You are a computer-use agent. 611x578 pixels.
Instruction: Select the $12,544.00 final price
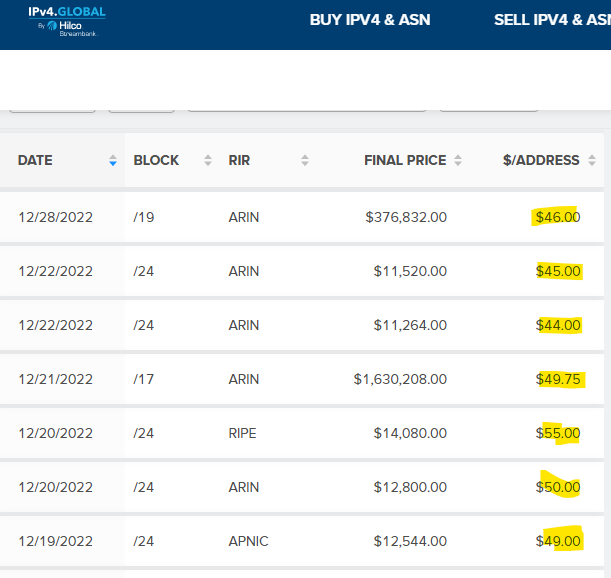[x=410, y=541]
